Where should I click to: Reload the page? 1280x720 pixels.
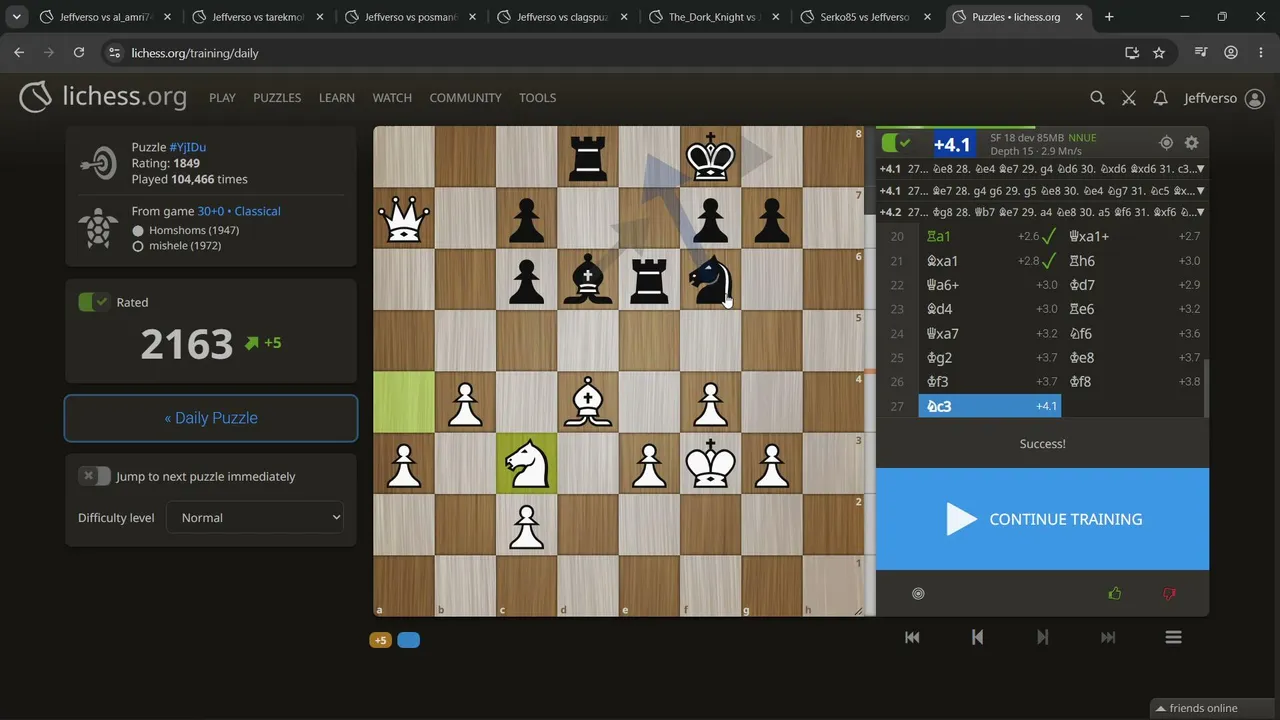(78, 52)
